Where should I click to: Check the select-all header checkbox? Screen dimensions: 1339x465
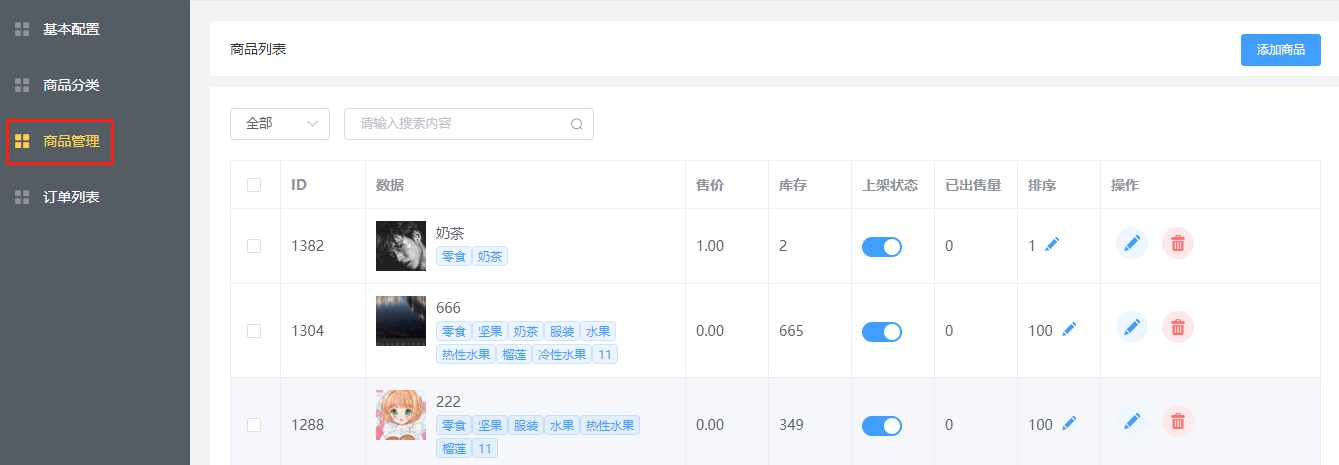[254, 185]
